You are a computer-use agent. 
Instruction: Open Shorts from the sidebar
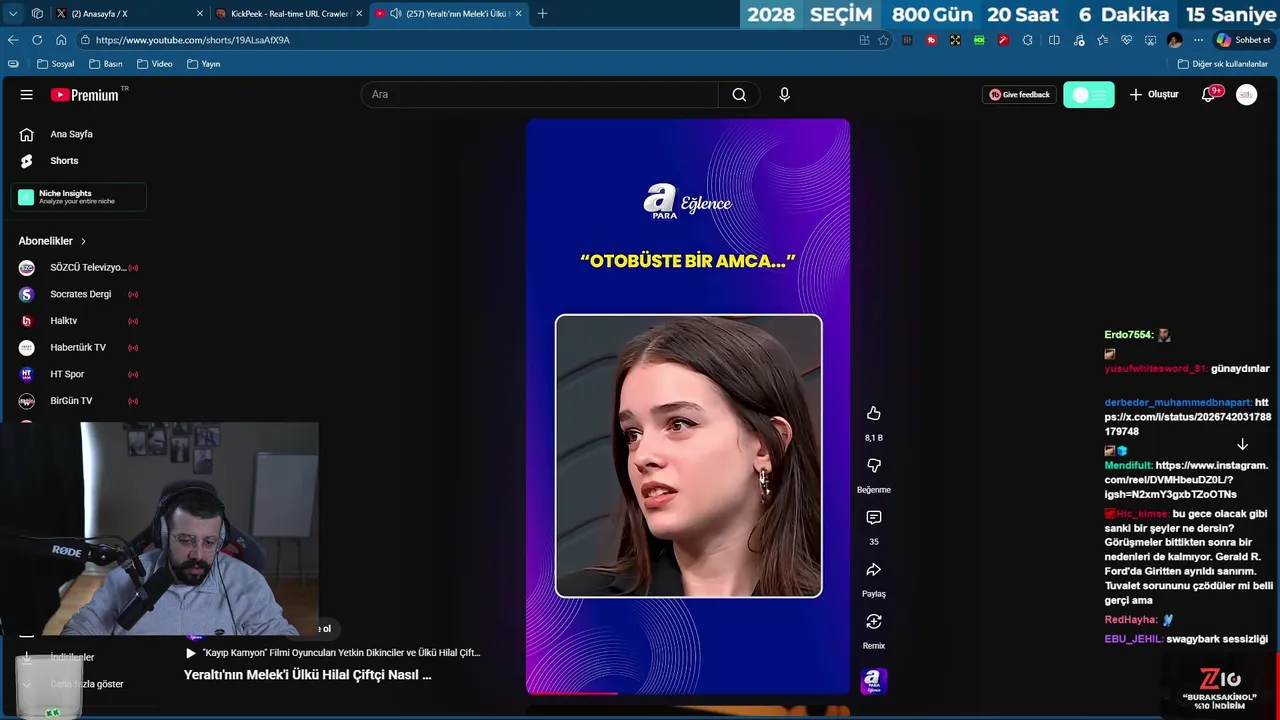[64, 161]
